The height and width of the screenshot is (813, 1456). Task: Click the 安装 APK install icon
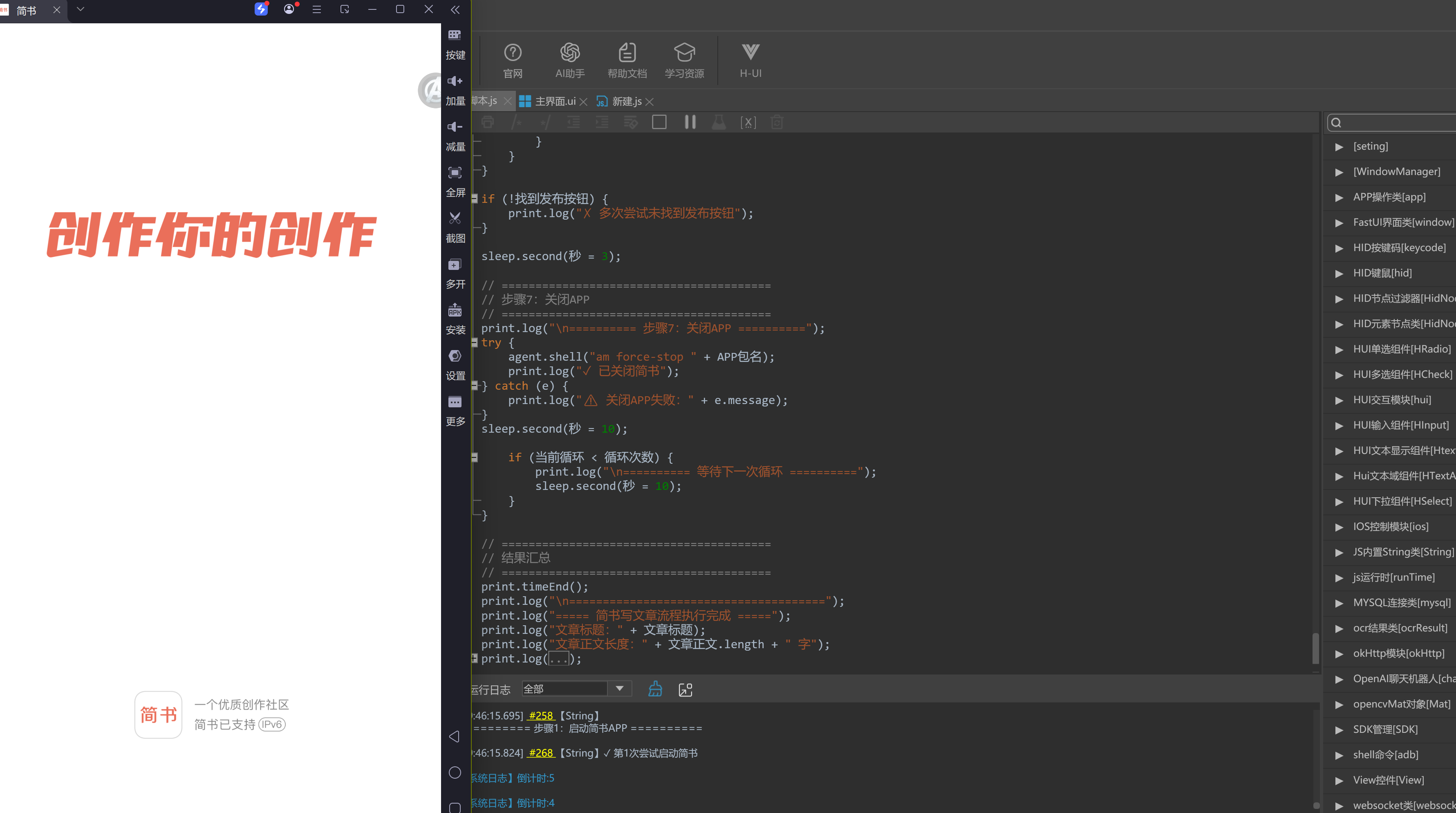point(455,318)
